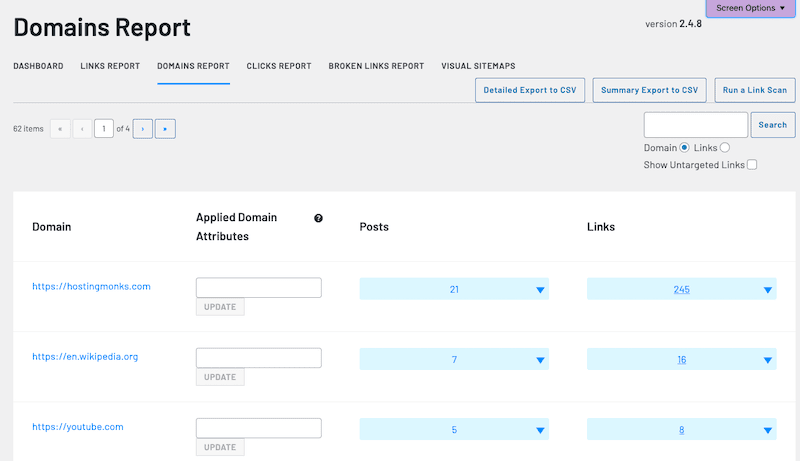
Task: Click Detailed Export to CSV button
Action: point(530,90)
